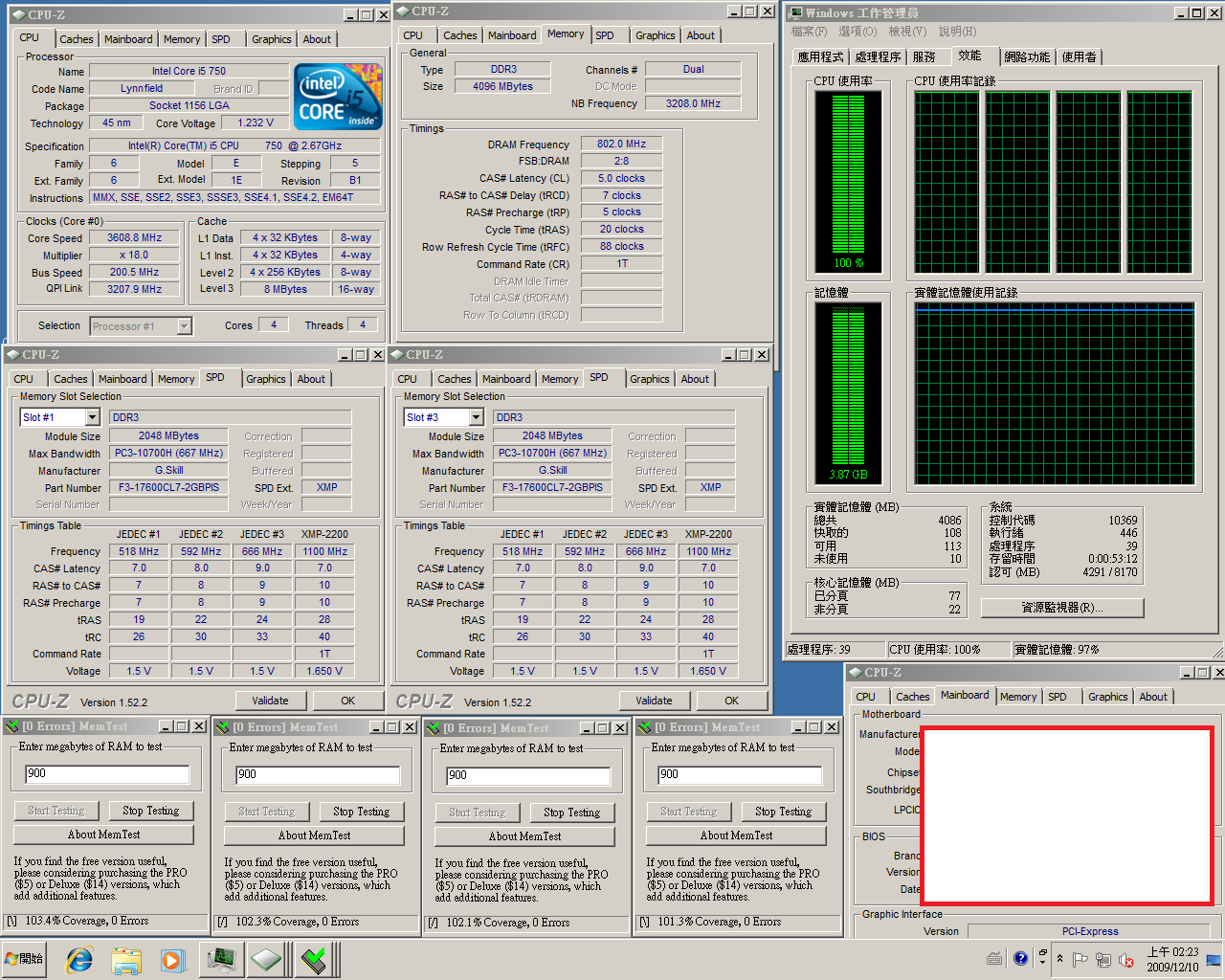Click title icon of CPU-Z Slot #3 window
Viewport: 1225px width, 980px height.
click(397, 355)
